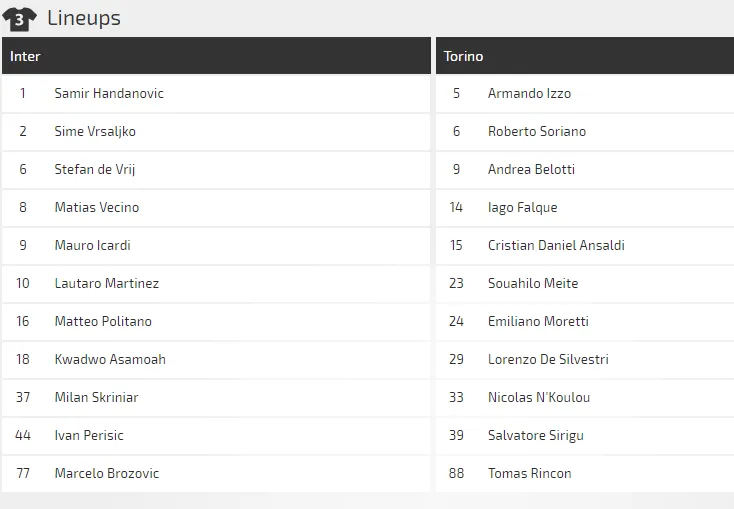734x509 pixels.
Task: Open Samir Handanovic's player link
Action: pyautogui.click(x=109, y=93)
